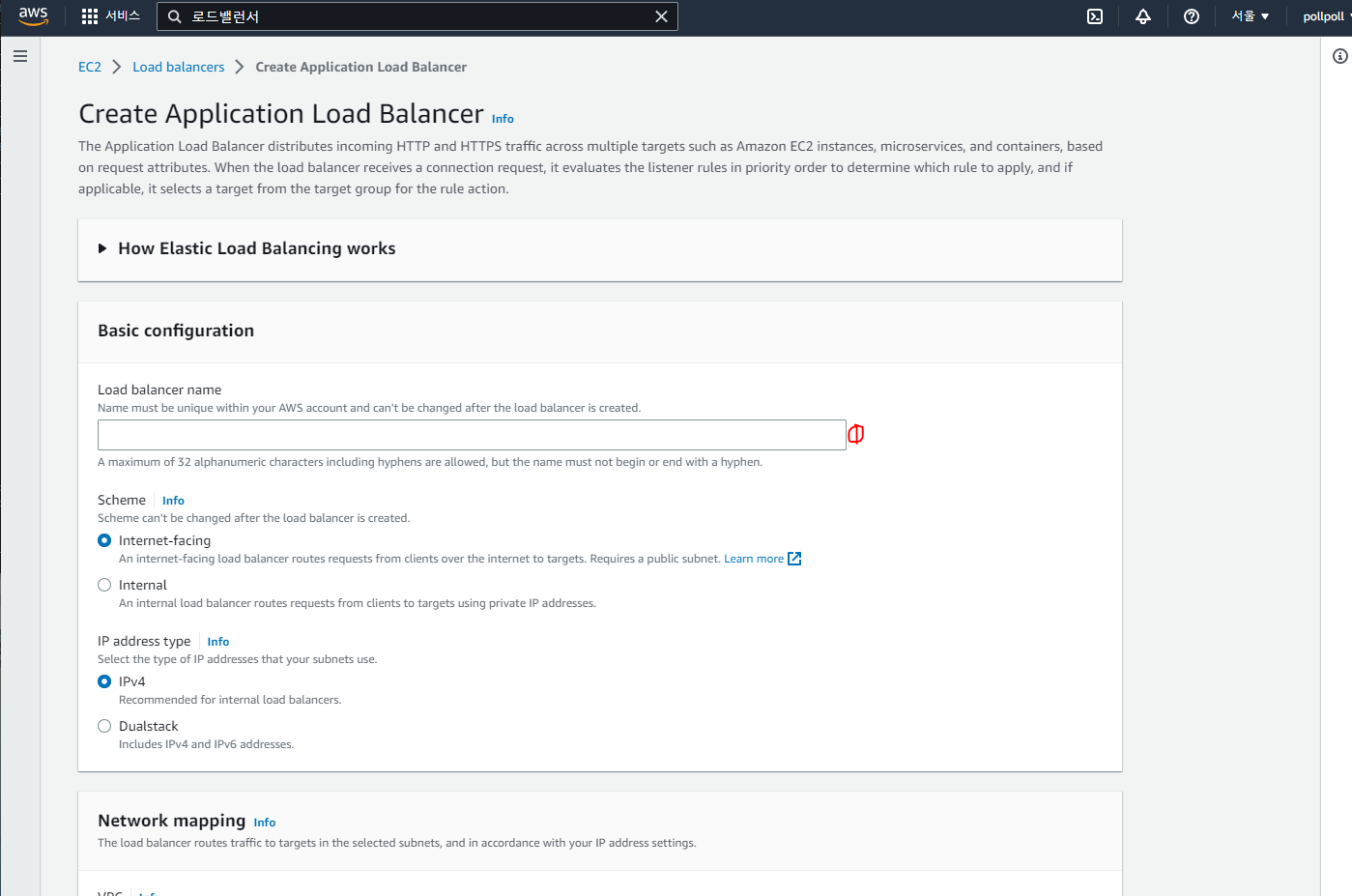The image size is (1352, 896).
Task: Open the 서울 region dropdown
Action: point(1251,16)
